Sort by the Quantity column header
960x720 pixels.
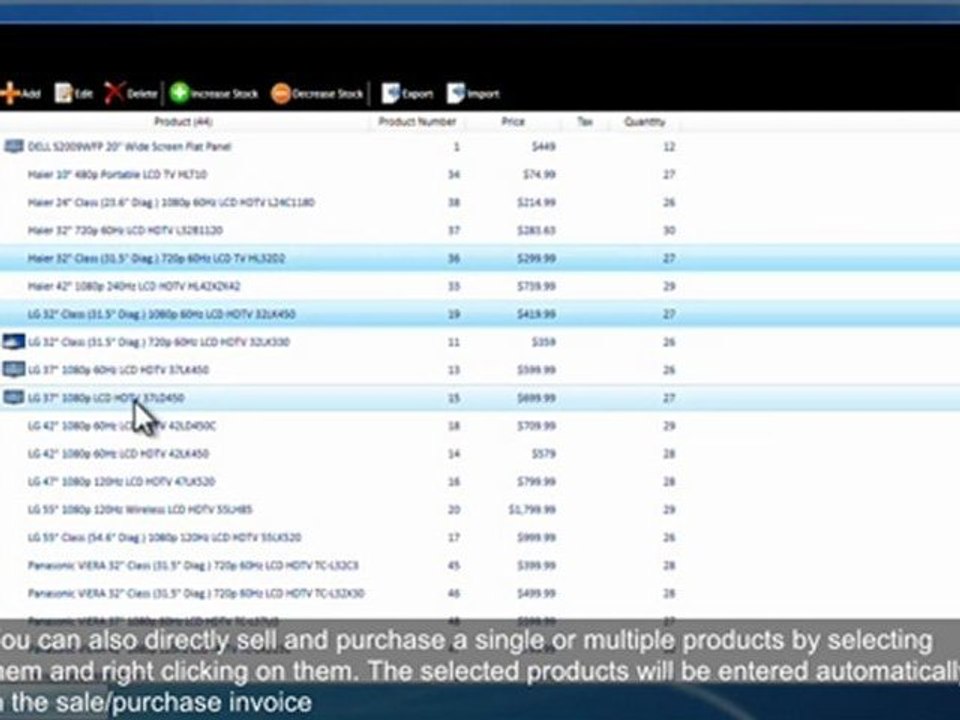click(644, 121)
